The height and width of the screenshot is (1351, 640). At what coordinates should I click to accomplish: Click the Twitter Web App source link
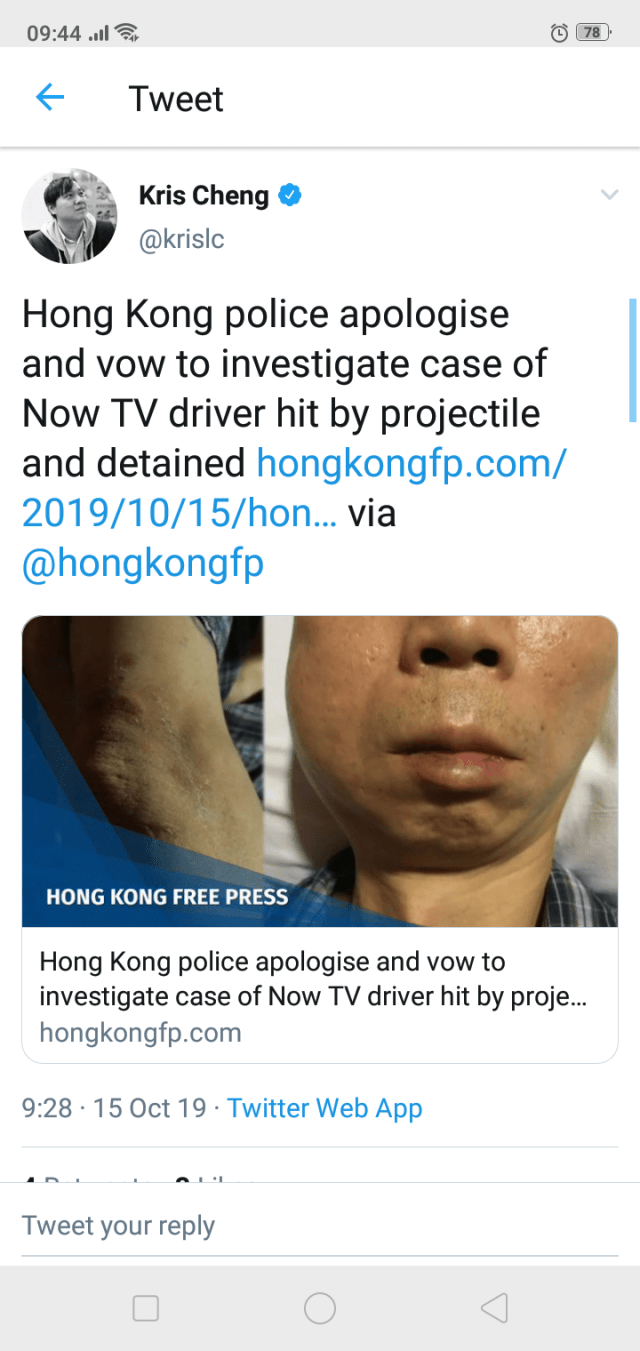[325, 1108]
